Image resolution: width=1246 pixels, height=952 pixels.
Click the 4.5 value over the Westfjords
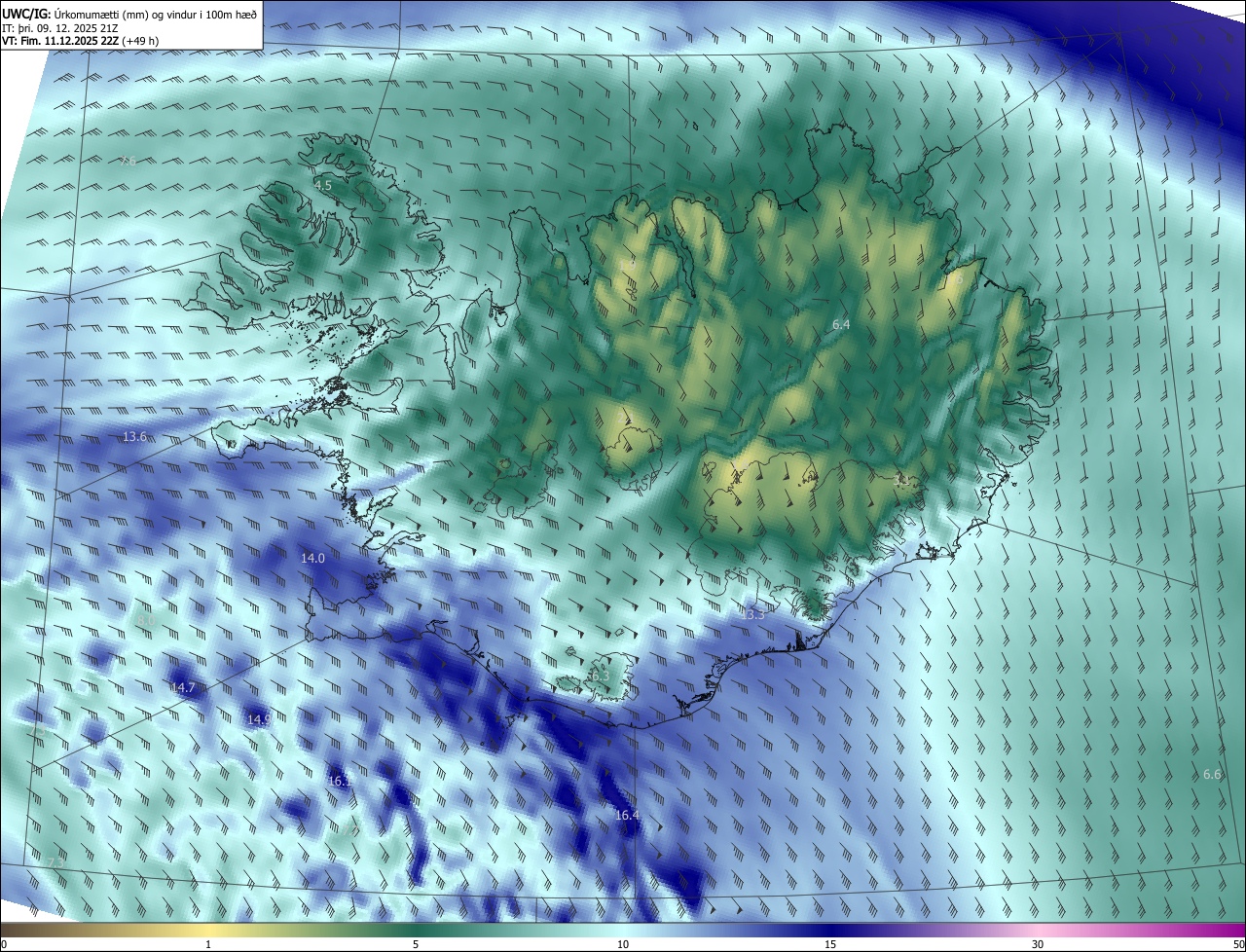(x=322, y=185)
